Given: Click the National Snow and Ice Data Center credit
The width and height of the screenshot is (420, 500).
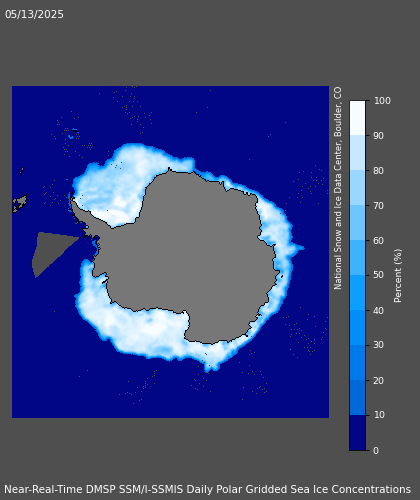Looking at the screenshot, I should click(338, 188).
